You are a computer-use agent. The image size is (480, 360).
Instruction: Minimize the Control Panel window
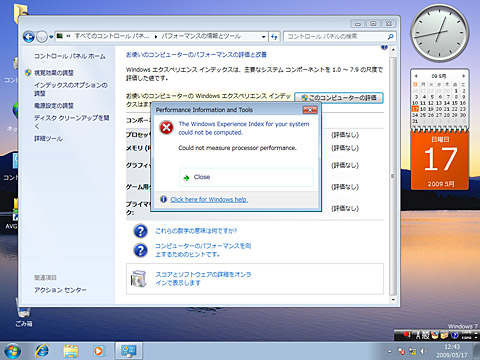pos(358,24)
